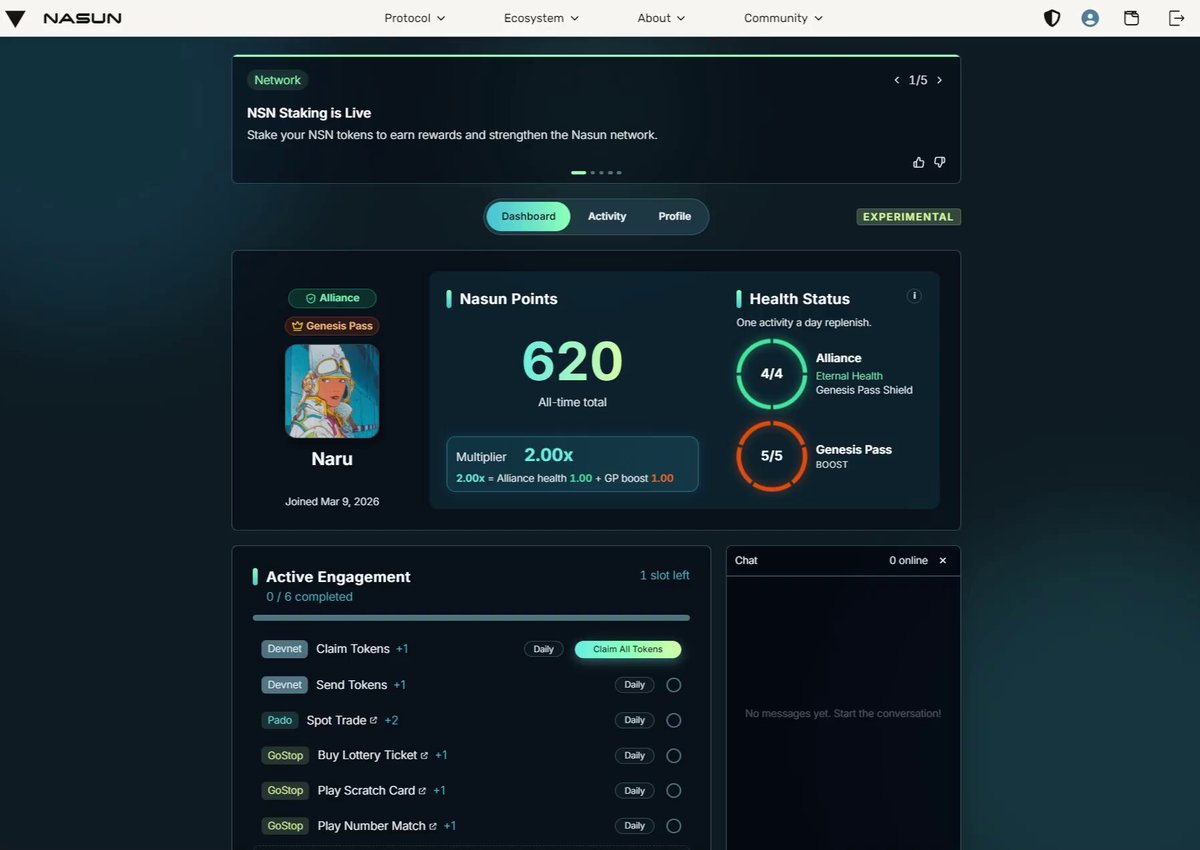
Task: Click the GoStop tag beside Play Number Match
Action: [x=285, y=826]
